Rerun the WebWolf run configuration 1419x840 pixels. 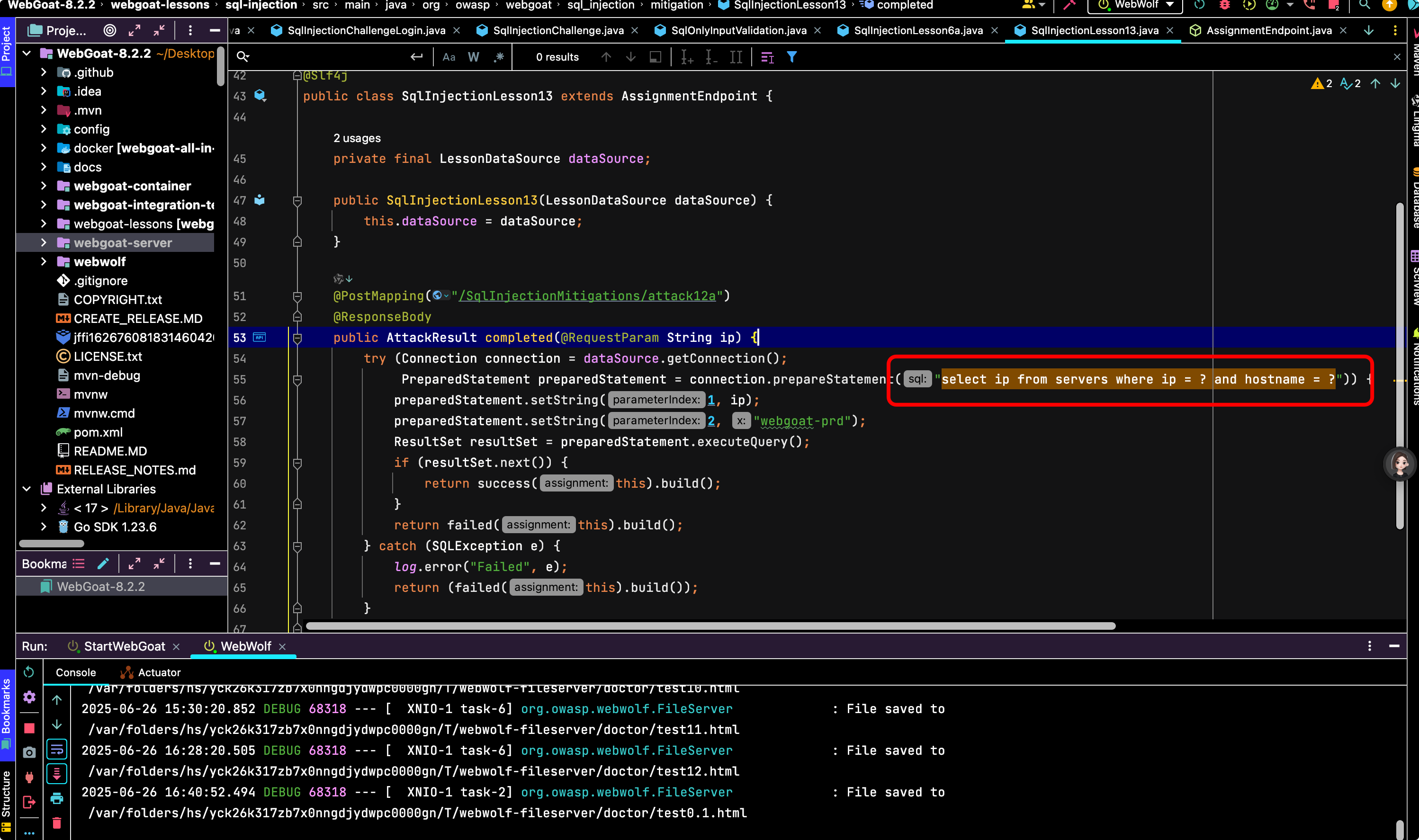[29, 672]
